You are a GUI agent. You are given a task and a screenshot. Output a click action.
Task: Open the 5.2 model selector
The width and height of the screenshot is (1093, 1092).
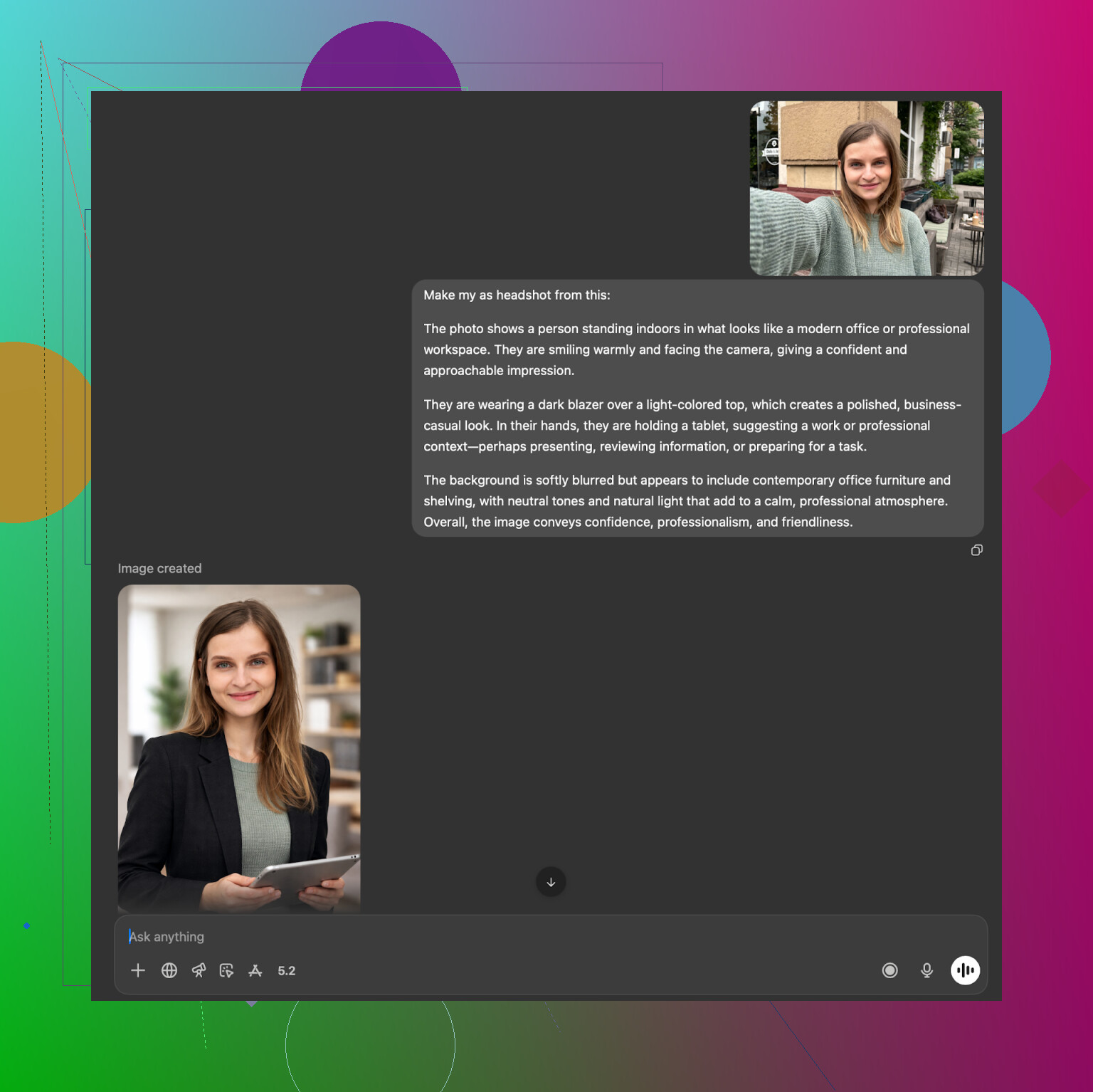[287, 971]
